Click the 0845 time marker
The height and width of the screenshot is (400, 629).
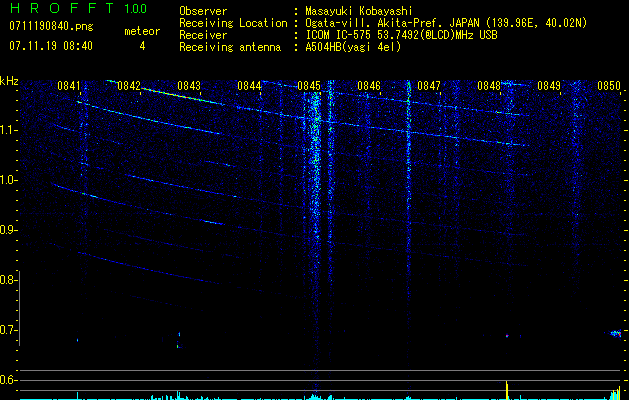click(x=308, y=86)
